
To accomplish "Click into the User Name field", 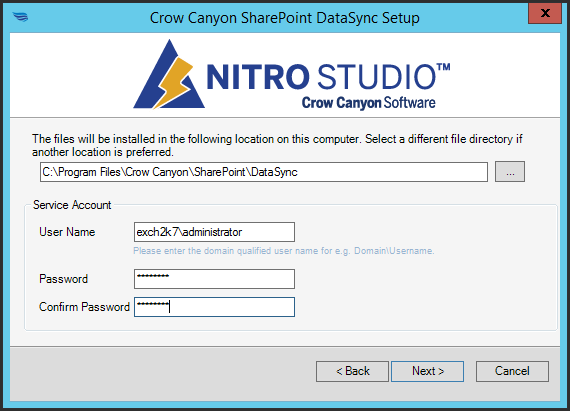I will click(214, 232).
